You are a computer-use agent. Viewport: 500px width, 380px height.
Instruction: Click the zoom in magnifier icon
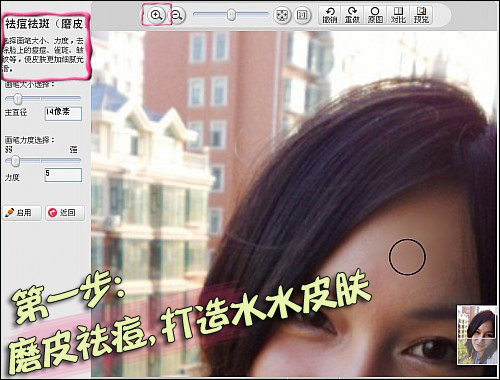pos(156,15)
